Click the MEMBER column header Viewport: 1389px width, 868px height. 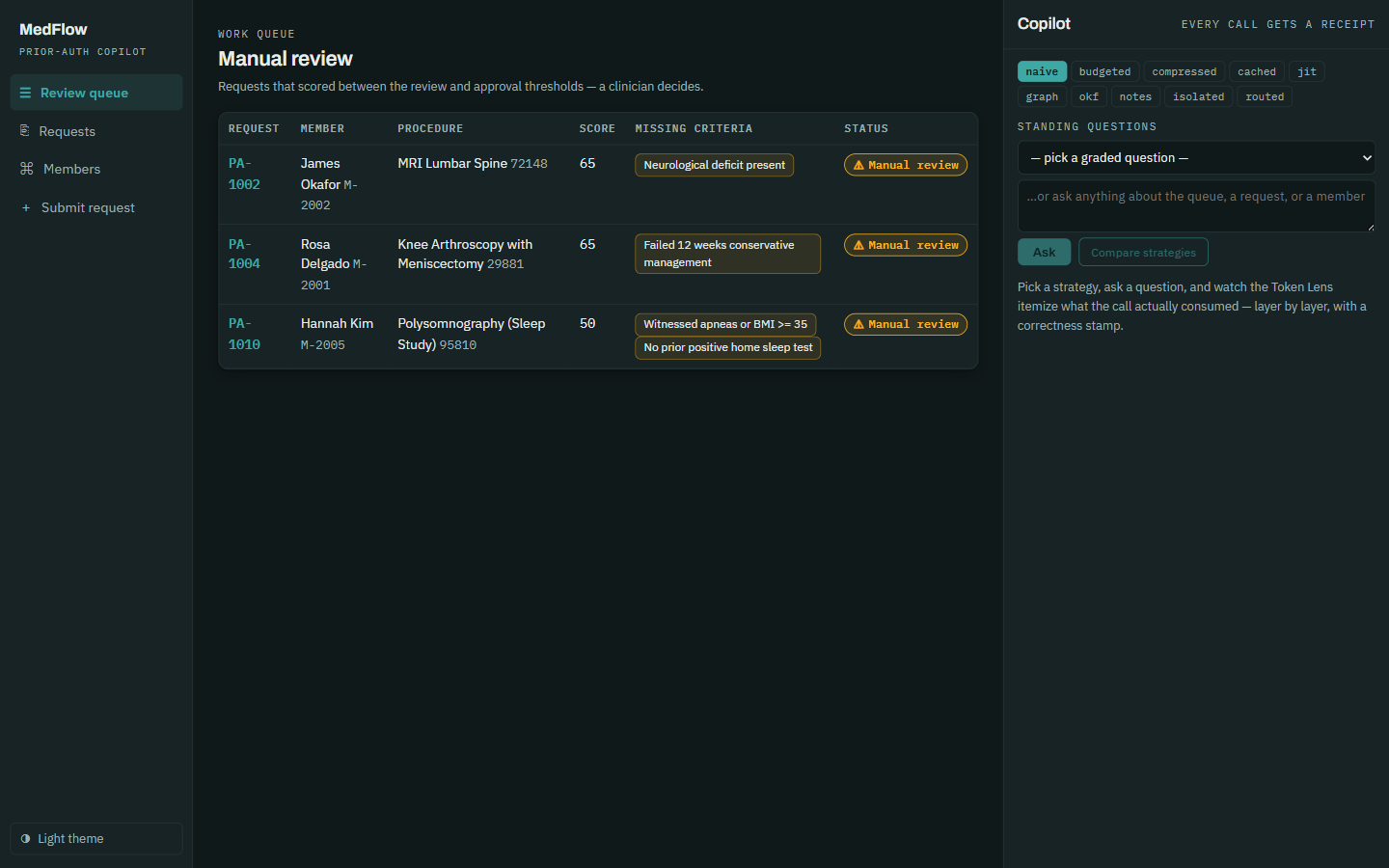[x=322, y=128]
